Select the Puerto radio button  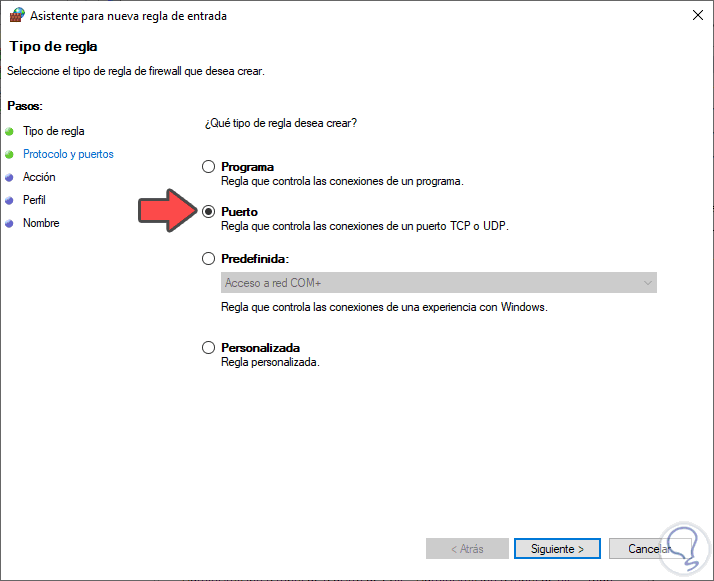[208, 212]
